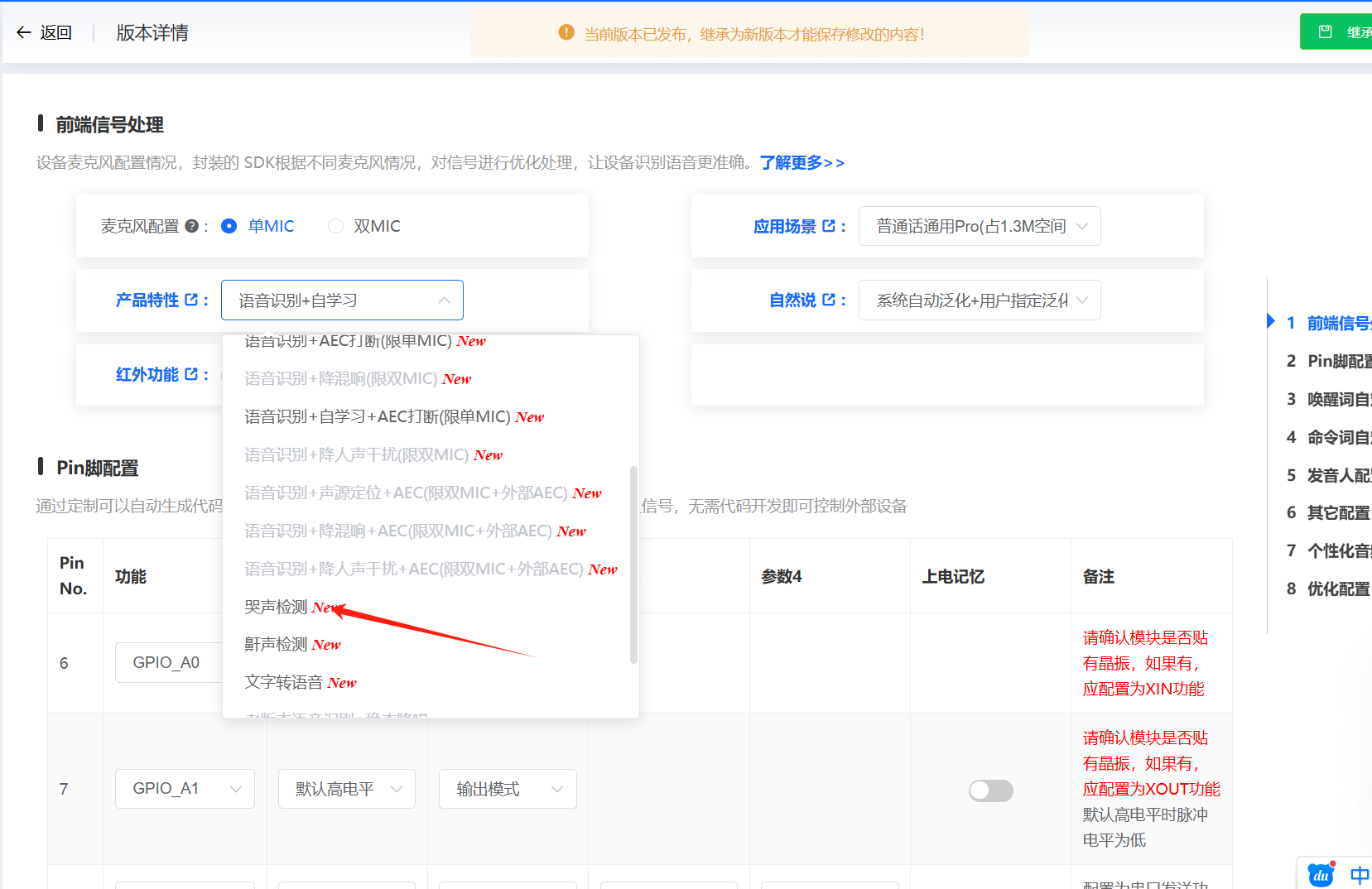This screenshot has height=889, width=1372.
Task: Expand the 自然说 dropdown
Action: (x=979, y=300)
